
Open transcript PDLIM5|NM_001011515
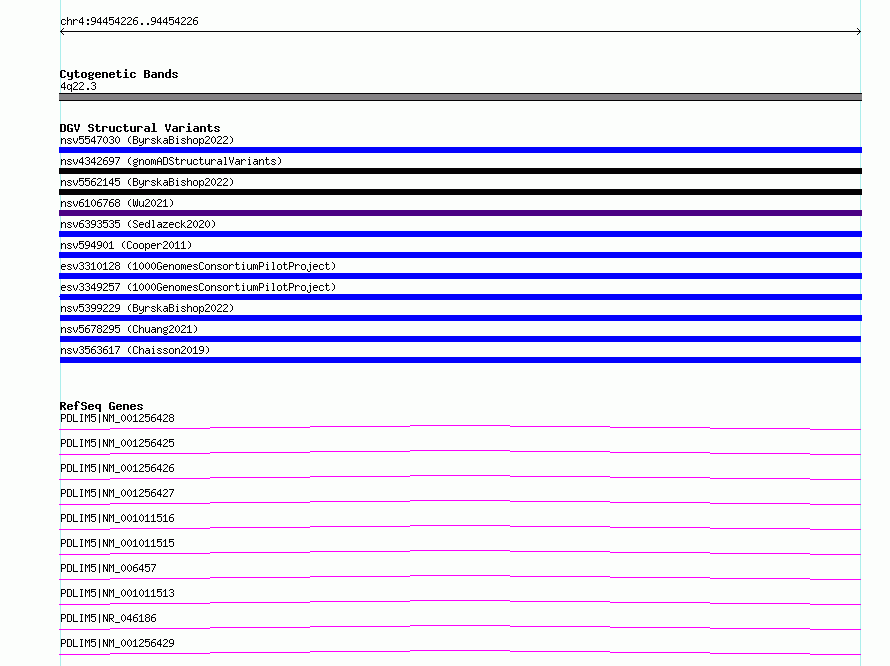pos(117,543)
